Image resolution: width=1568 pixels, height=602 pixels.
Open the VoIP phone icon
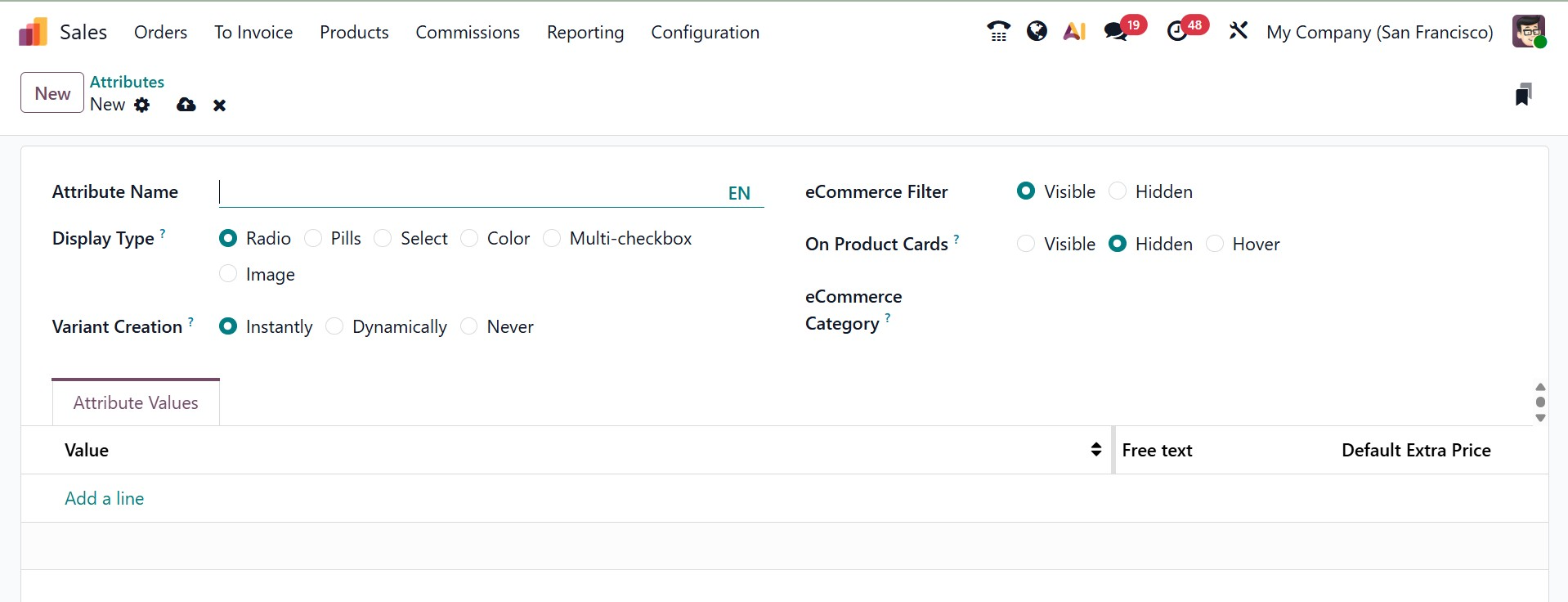(x=998, y=31)
